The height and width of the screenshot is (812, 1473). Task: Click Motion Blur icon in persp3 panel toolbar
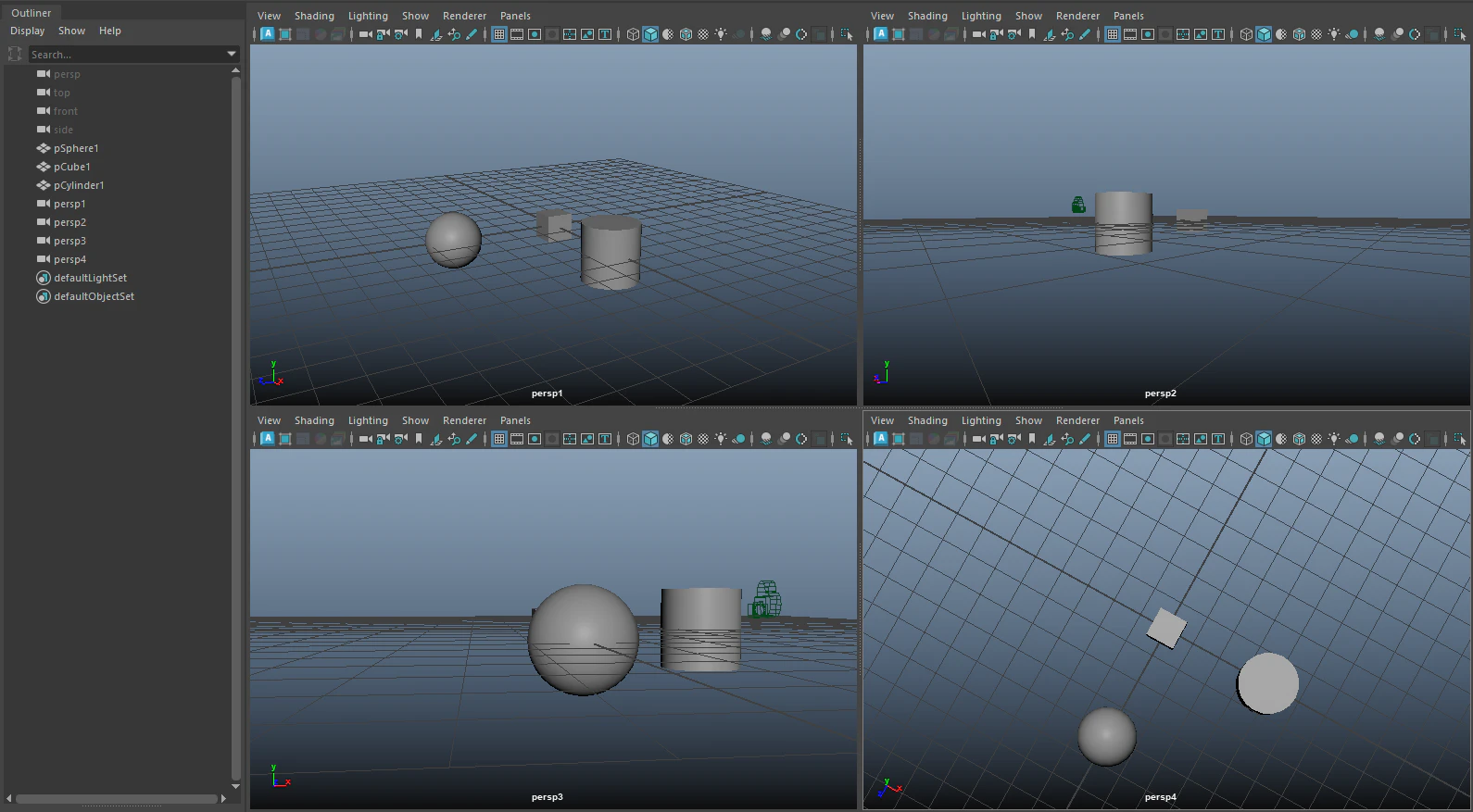click(x=784, y=439)
